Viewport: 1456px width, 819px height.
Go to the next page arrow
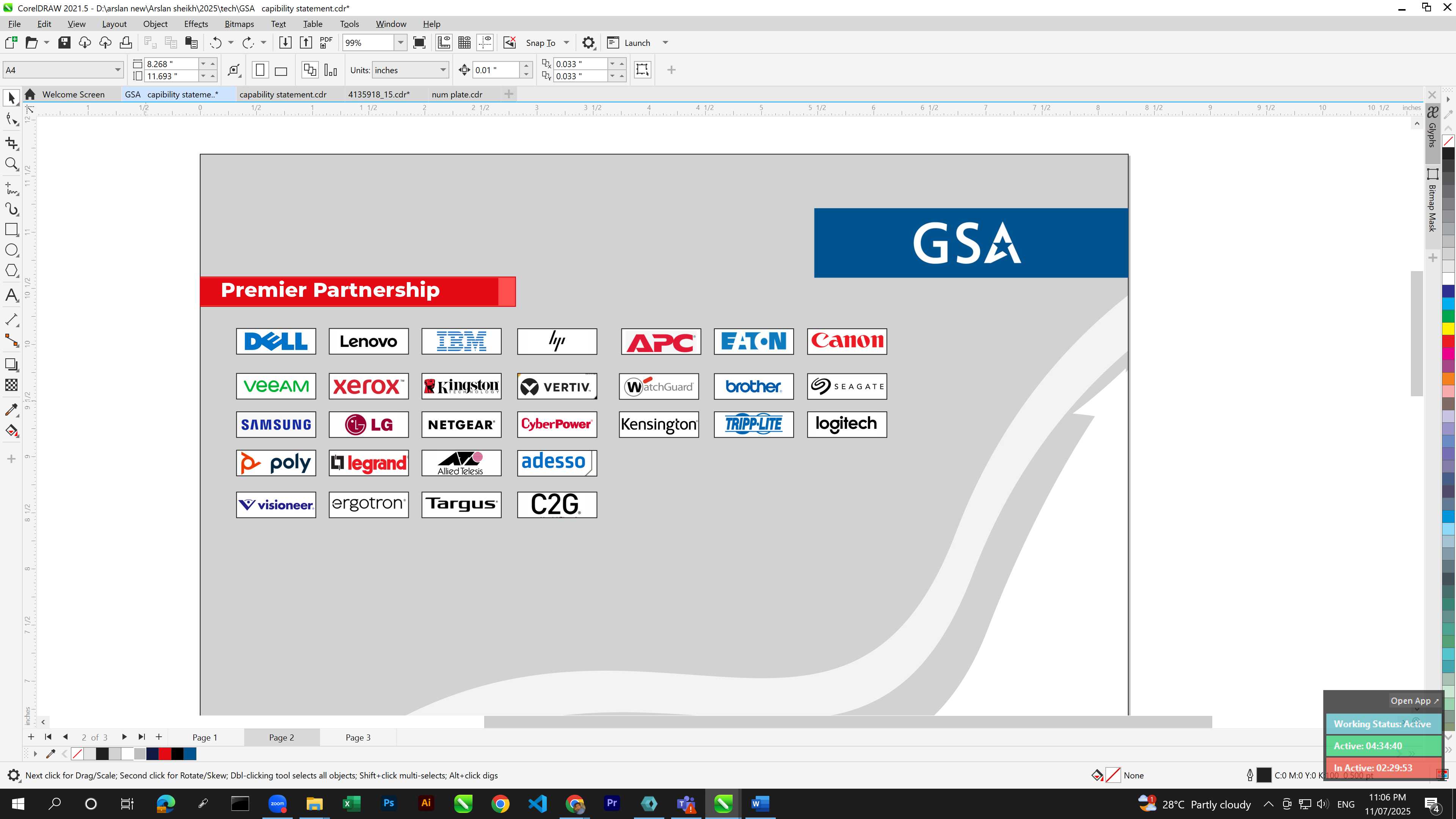tap(124, 737)
